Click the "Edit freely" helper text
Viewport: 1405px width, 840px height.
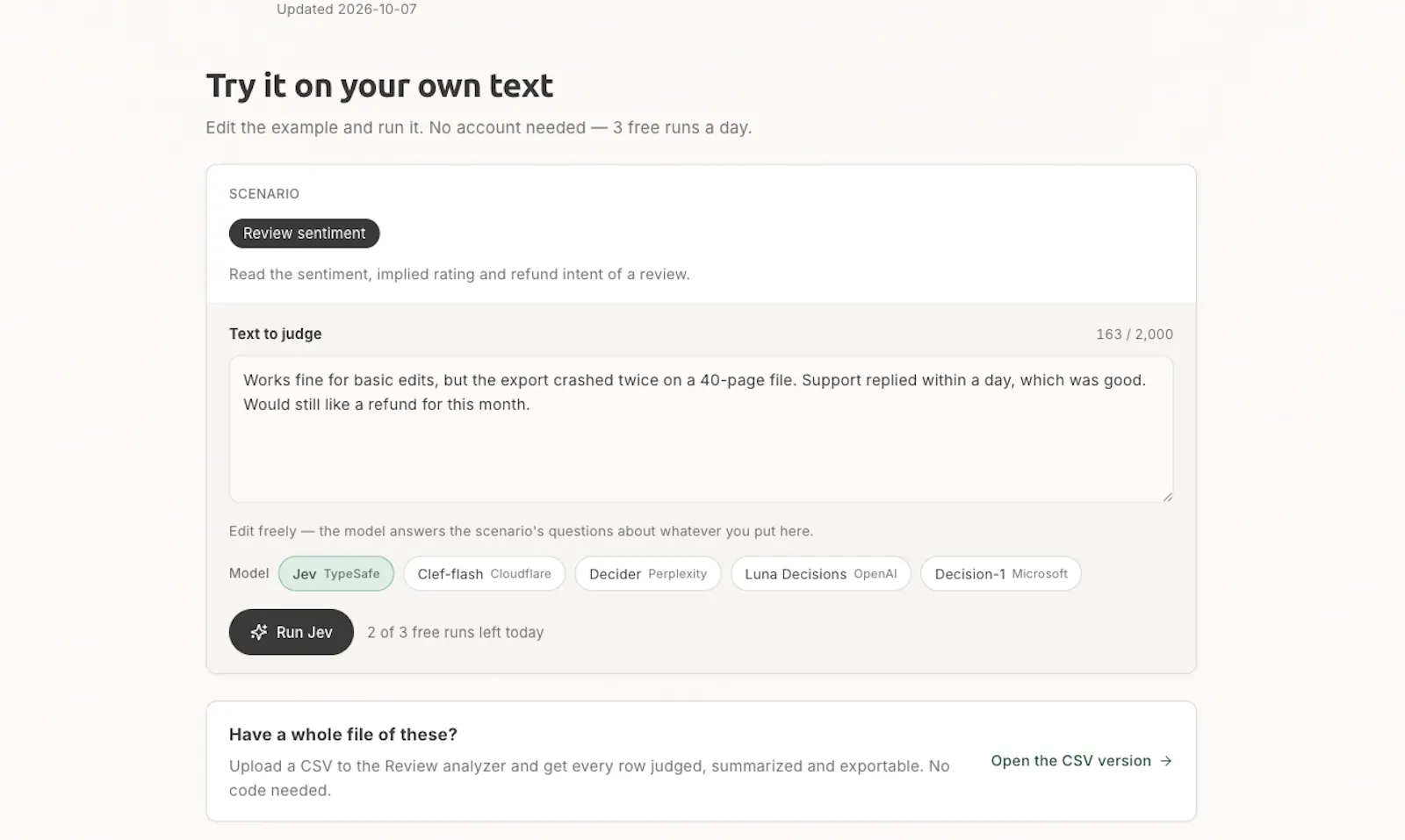pyautogui.click(x=521, y=531)
